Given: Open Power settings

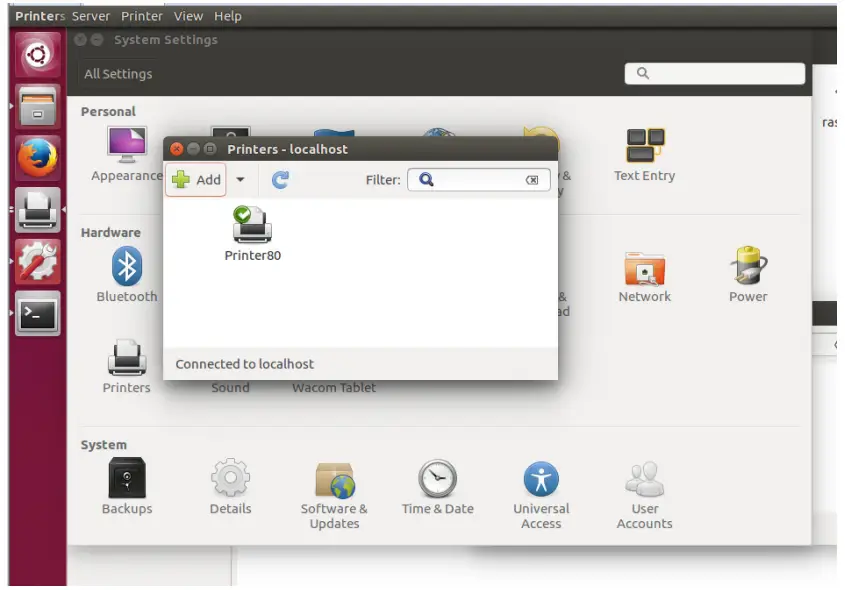Looking at the screenshot, I should point(748,274).
